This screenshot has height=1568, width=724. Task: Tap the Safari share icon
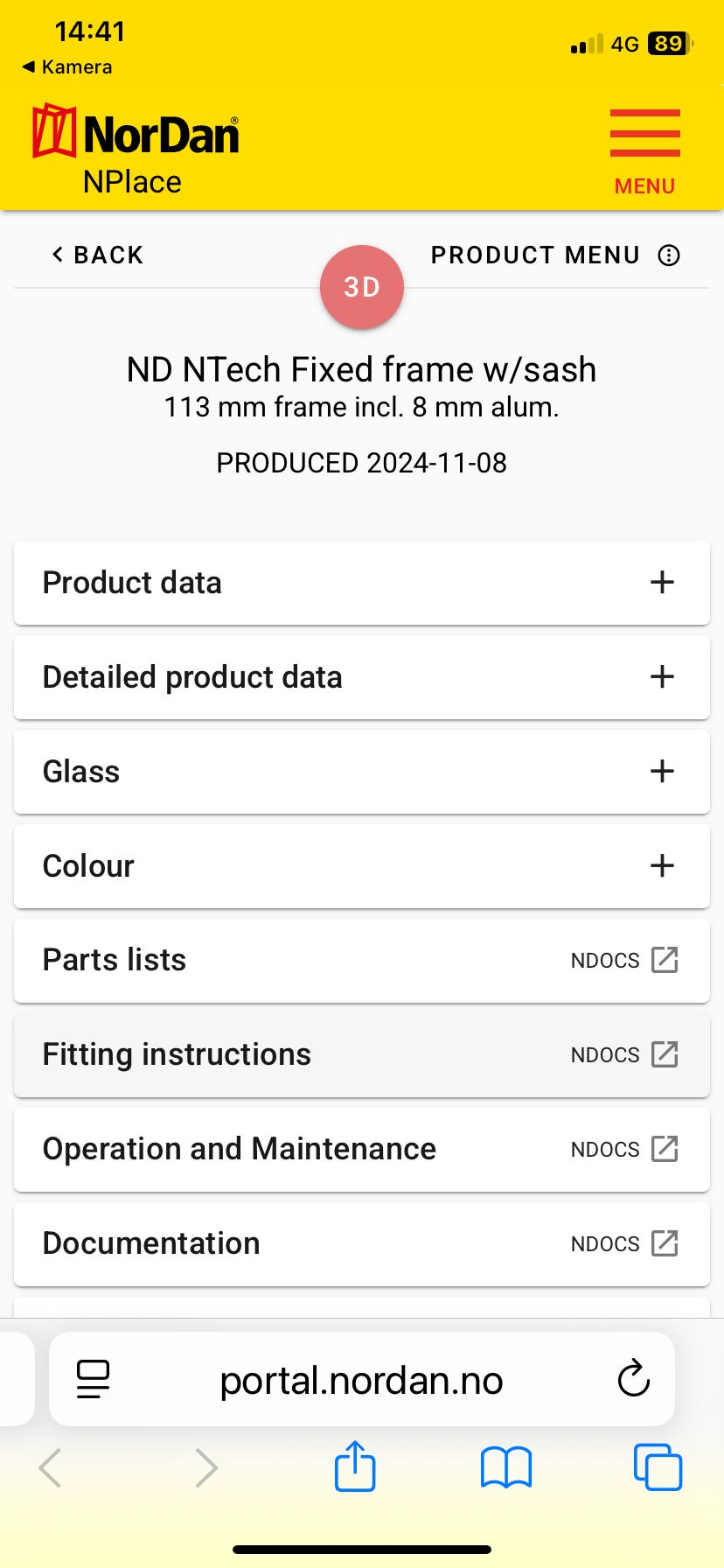pos(355,1467)
